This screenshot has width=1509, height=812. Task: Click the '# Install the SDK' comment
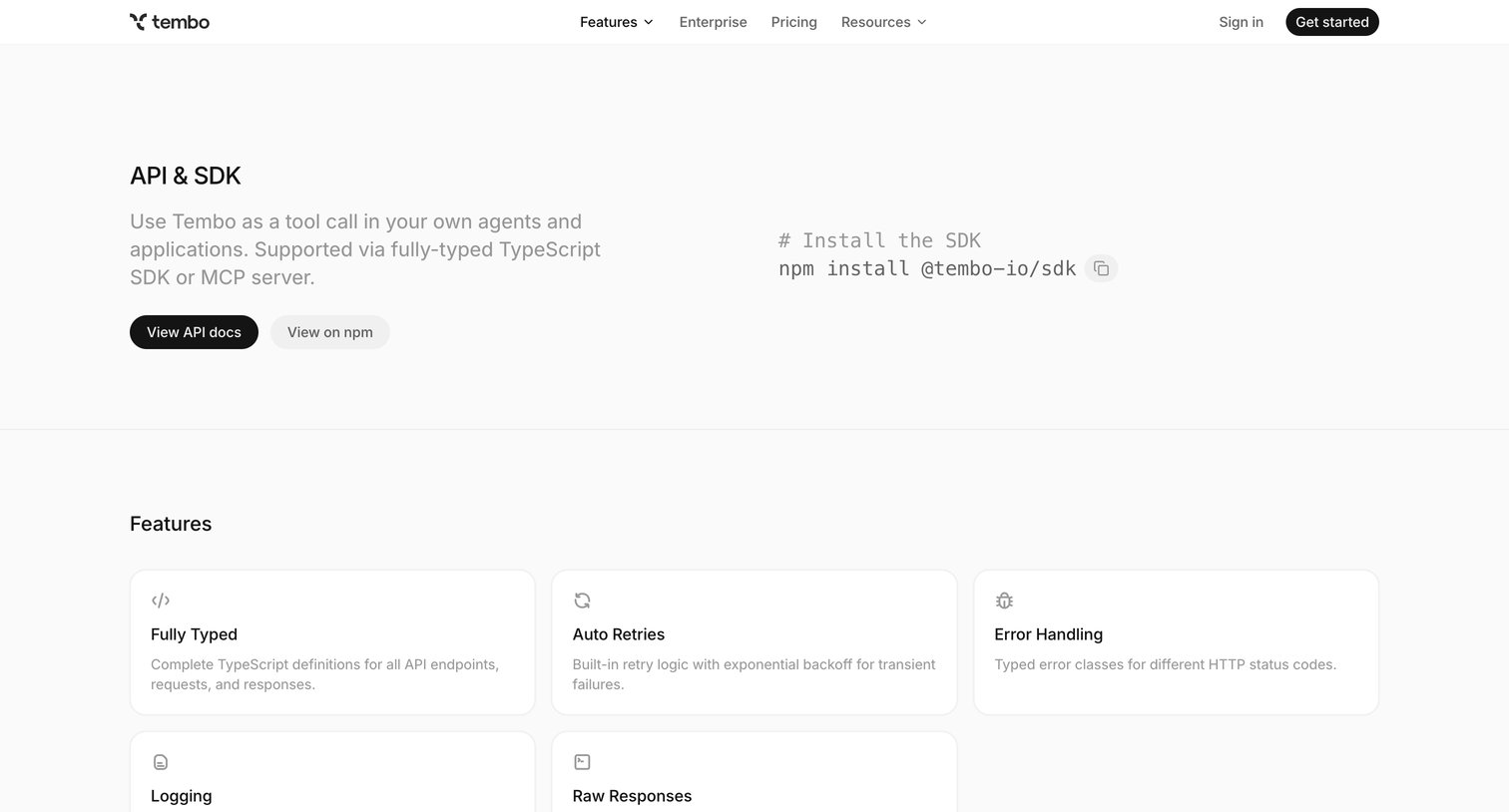879,240
